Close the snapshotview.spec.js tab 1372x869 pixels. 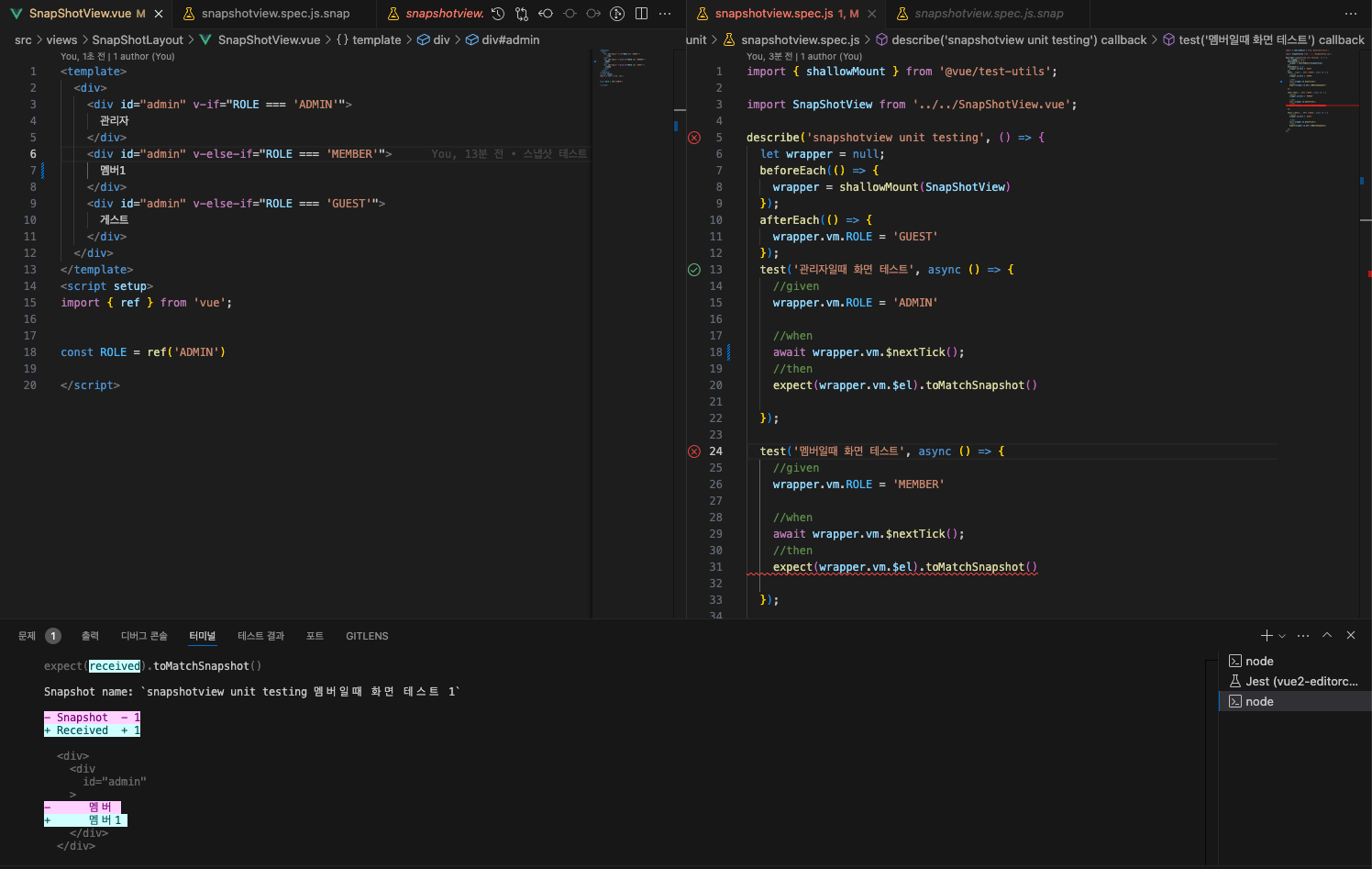pos(872,14)
